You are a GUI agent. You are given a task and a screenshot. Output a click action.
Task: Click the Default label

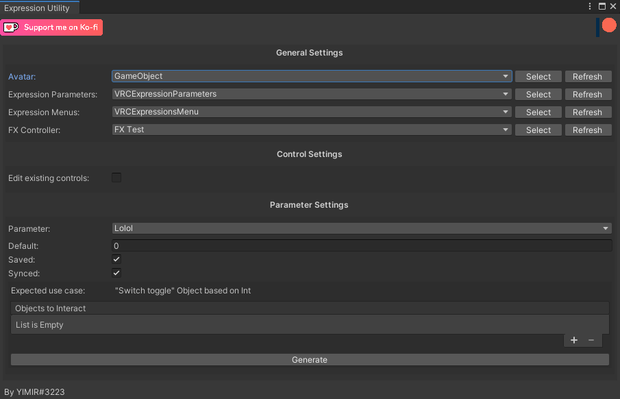point(23,246)
